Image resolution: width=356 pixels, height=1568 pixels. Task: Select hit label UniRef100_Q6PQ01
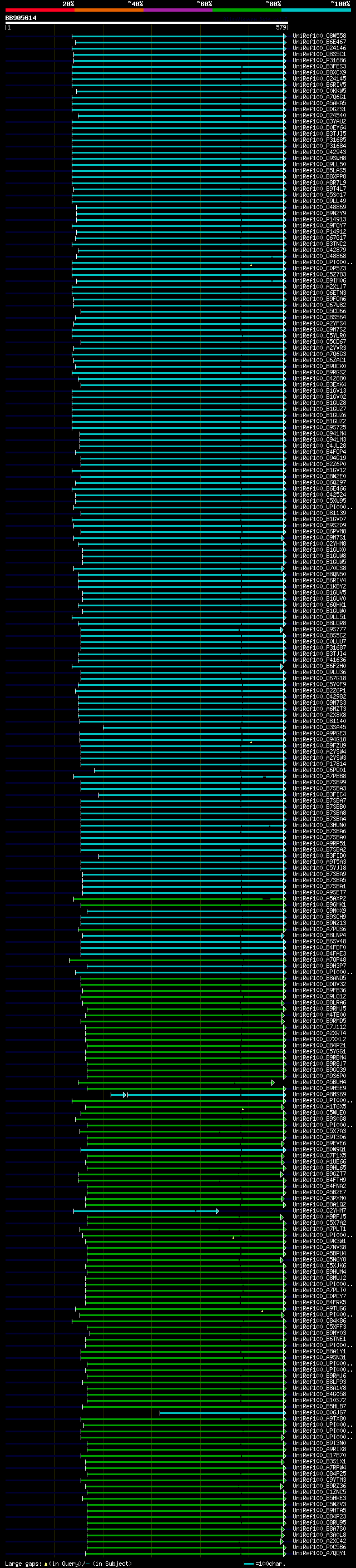[319, 770]
